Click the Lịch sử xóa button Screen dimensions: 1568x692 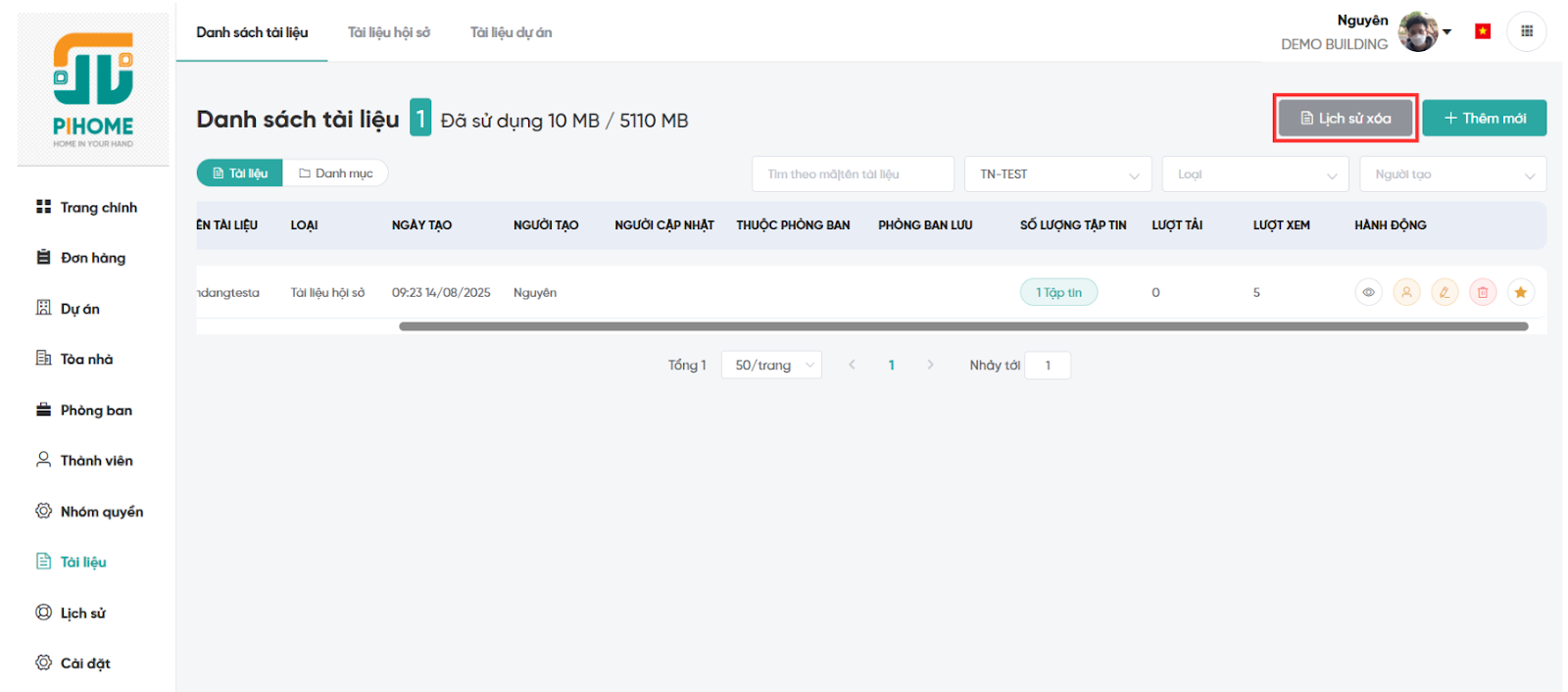[x=1345, y=119]
